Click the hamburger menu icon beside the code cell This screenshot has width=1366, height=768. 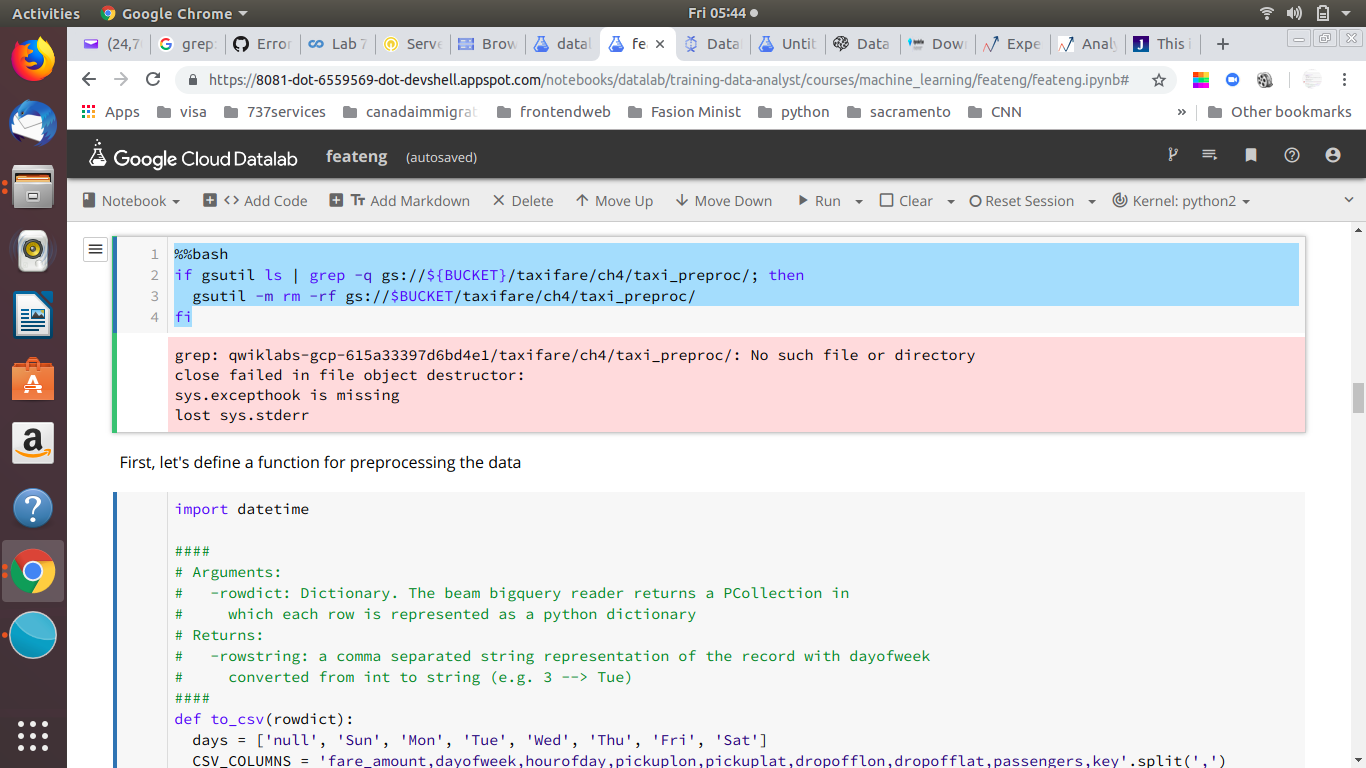(x=95, y=249)
